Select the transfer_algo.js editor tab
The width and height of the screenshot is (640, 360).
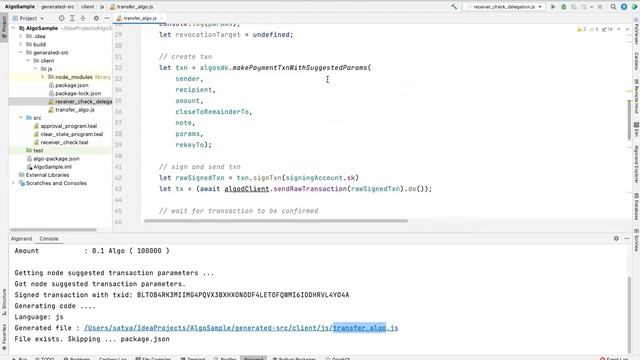pyautogui.click(x=140, y=18)
